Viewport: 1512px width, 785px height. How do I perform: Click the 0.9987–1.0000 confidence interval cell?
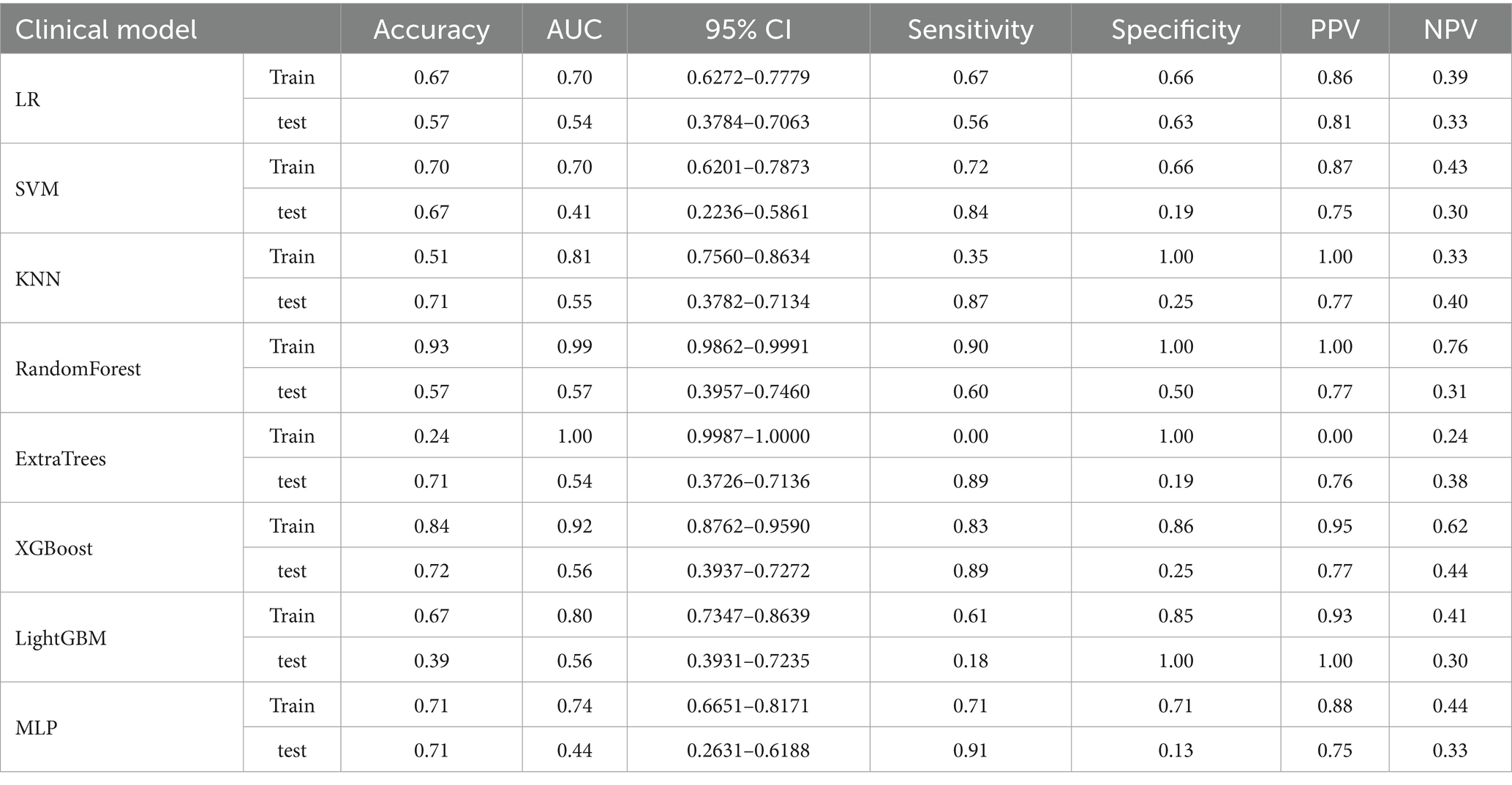point(748,437)
